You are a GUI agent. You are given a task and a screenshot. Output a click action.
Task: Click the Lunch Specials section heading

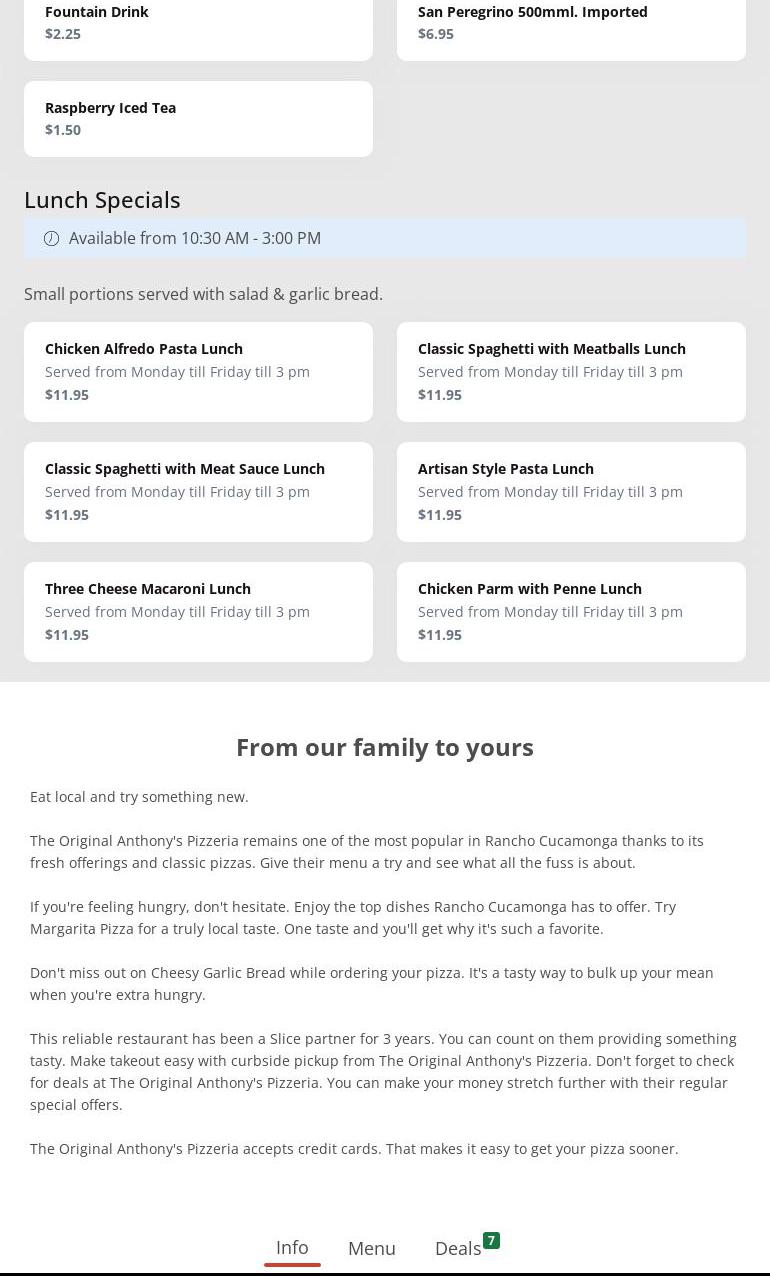click(x=102, y=200)
